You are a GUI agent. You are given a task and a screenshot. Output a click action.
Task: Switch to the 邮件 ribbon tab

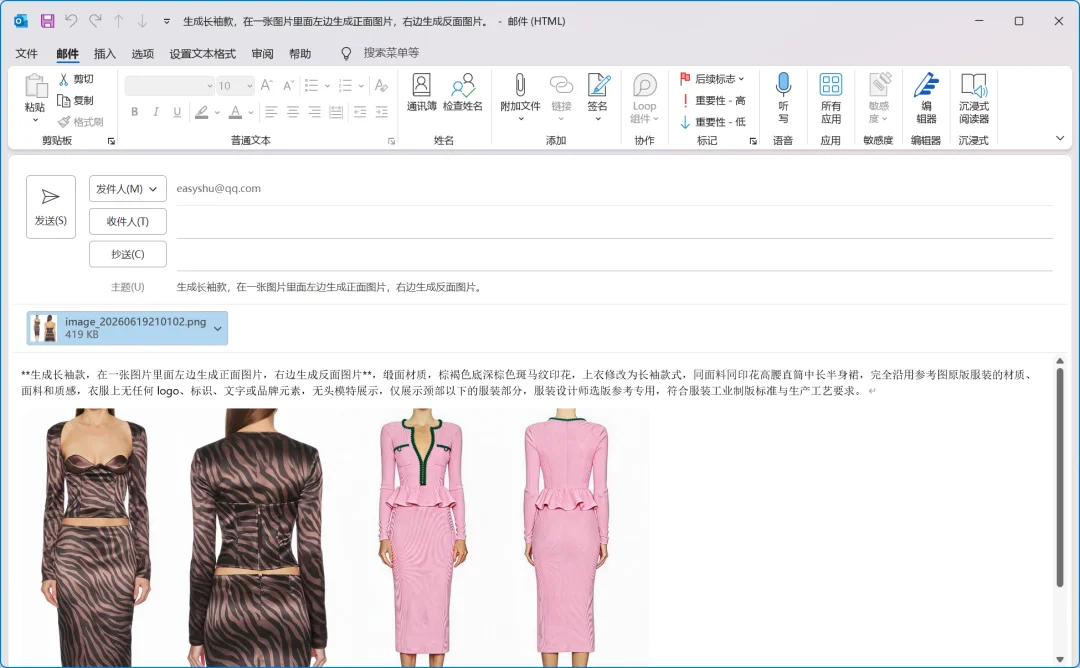click(x=68, y=54)
